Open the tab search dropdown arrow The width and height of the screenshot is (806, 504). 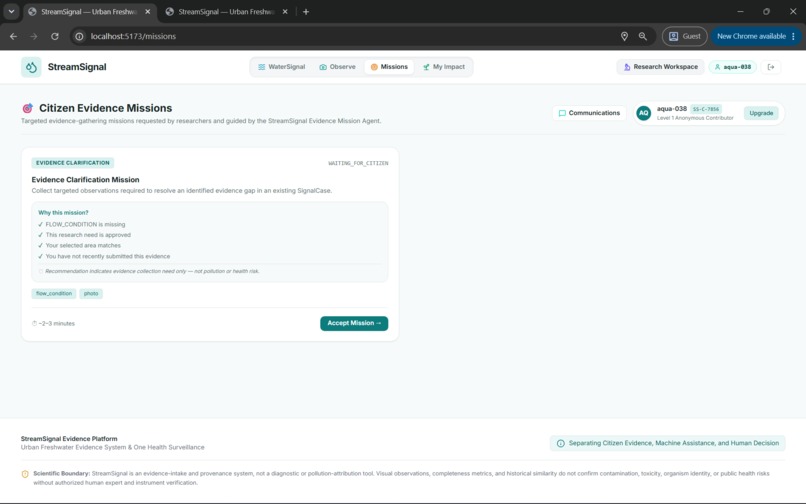coord(11,11)
